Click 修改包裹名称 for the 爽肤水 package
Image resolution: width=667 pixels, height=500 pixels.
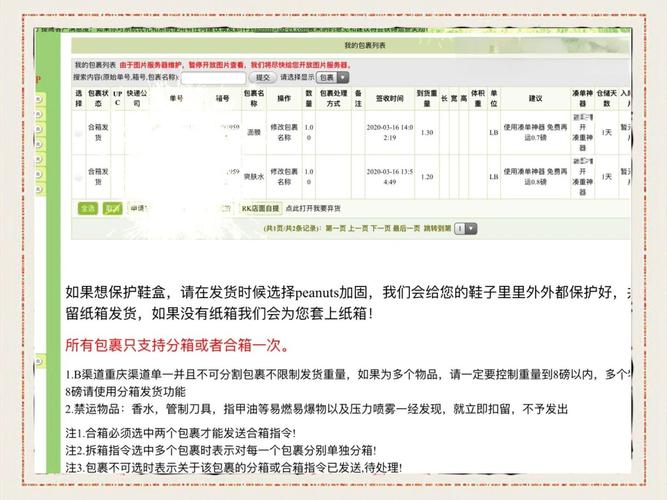coord(284,177)
